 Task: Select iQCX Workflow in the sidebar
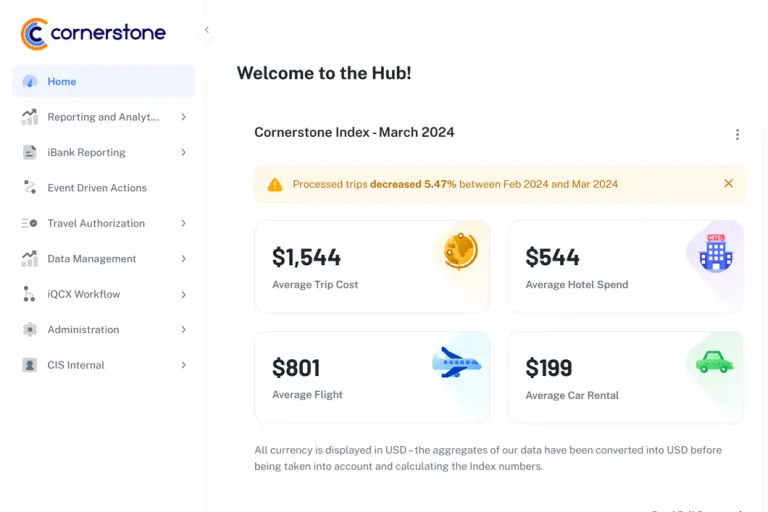(103, 294)
